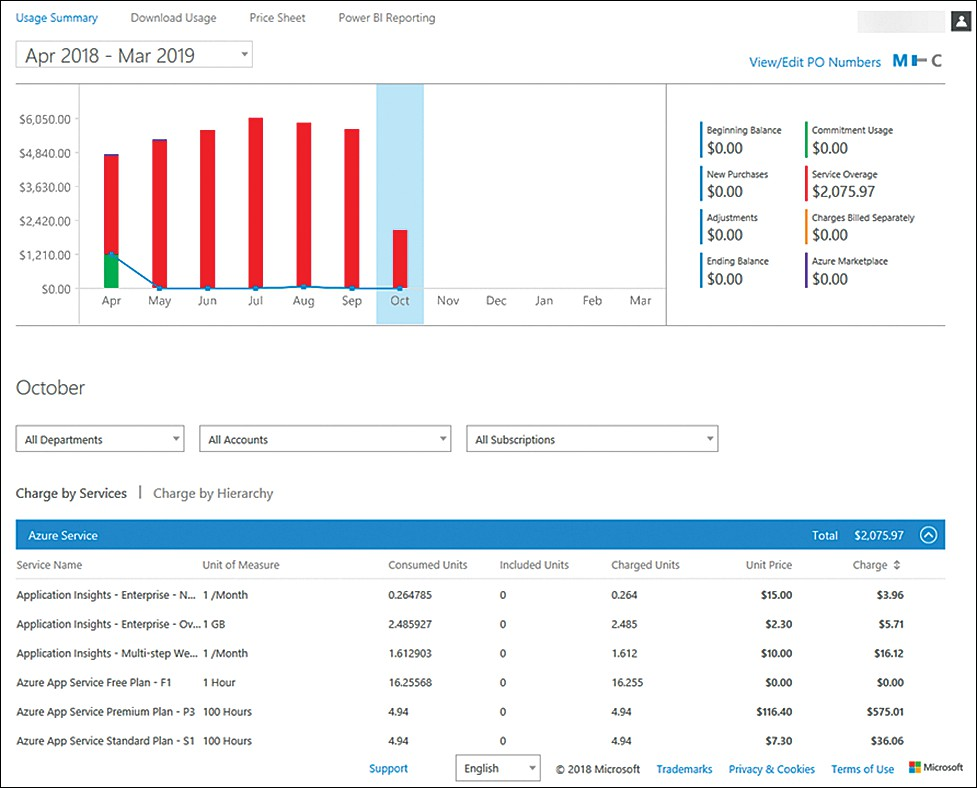Click the Charged Units column header
The image size is (977, 788).
click(x=645, y=565)
